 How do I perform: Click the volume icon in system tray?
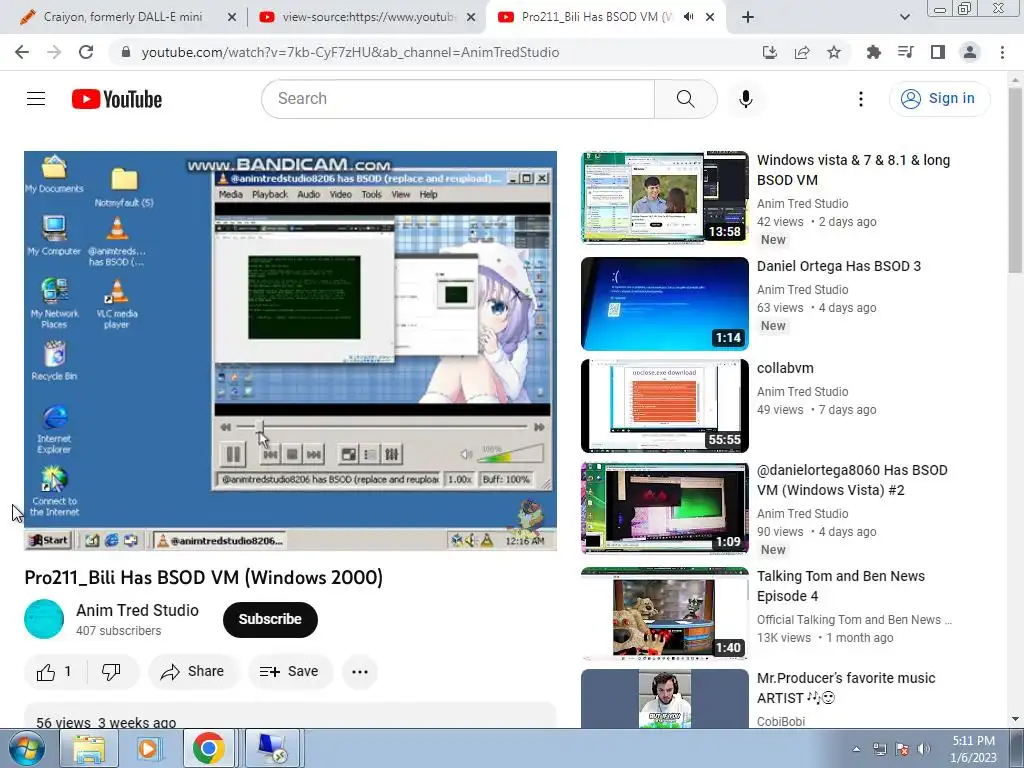pyautogui.click(x=923, y=749)
